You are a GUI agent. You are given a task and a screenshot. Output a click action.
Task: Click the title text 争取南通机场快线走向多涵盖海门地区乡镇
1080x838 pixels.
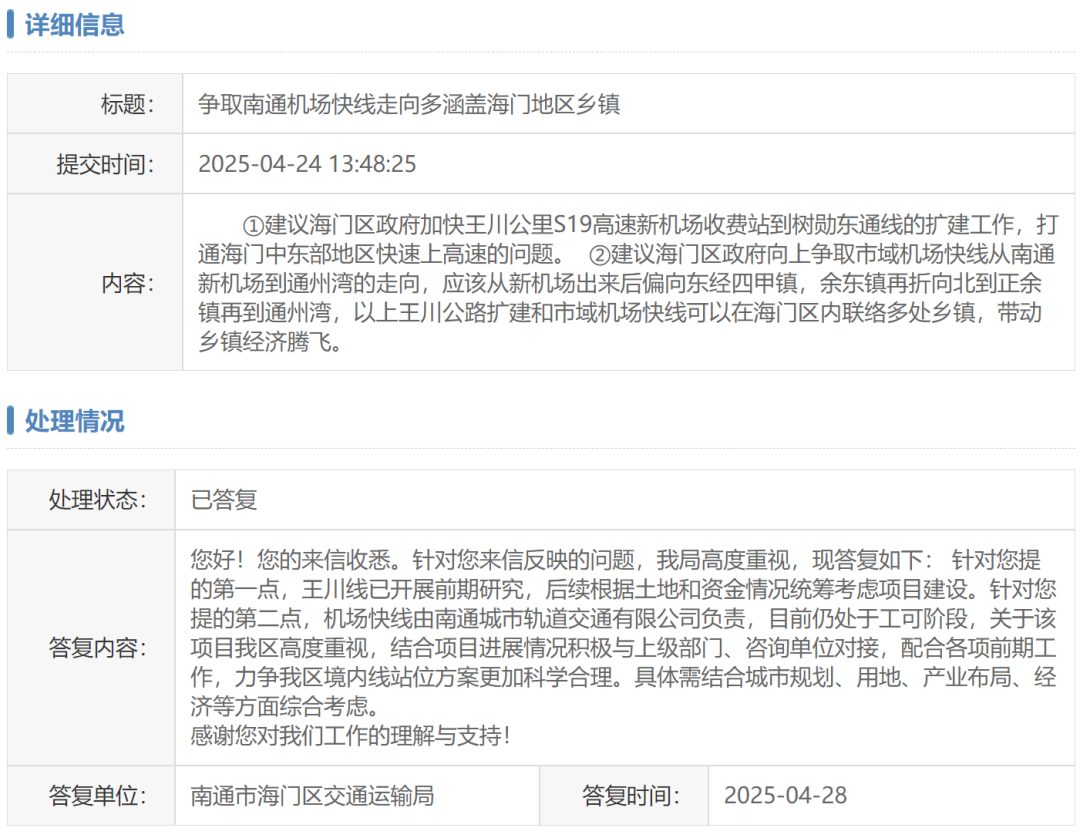pyautogui.click(x=409, y=104)
